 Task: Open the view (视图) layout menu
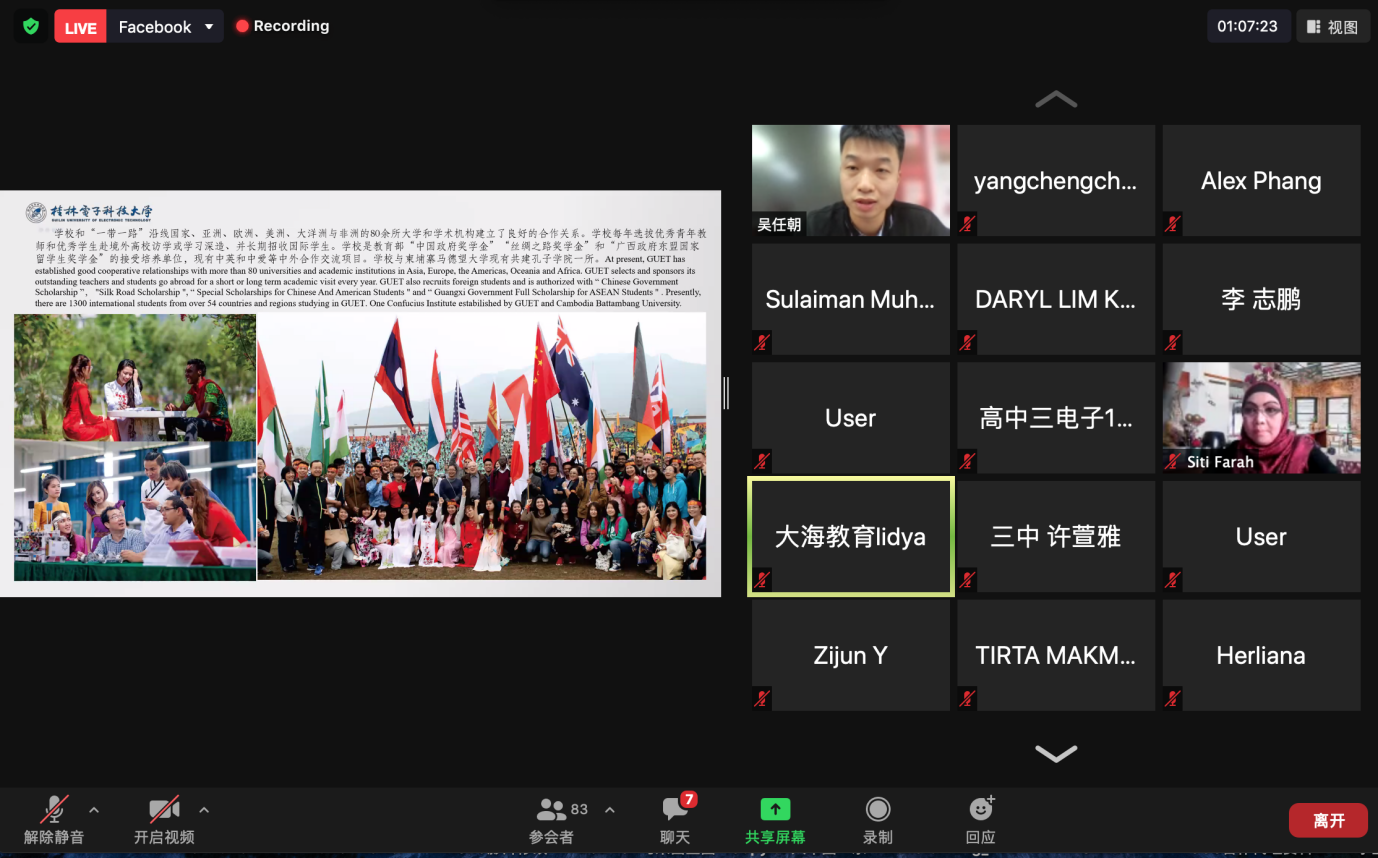(x=1333, y=27)
